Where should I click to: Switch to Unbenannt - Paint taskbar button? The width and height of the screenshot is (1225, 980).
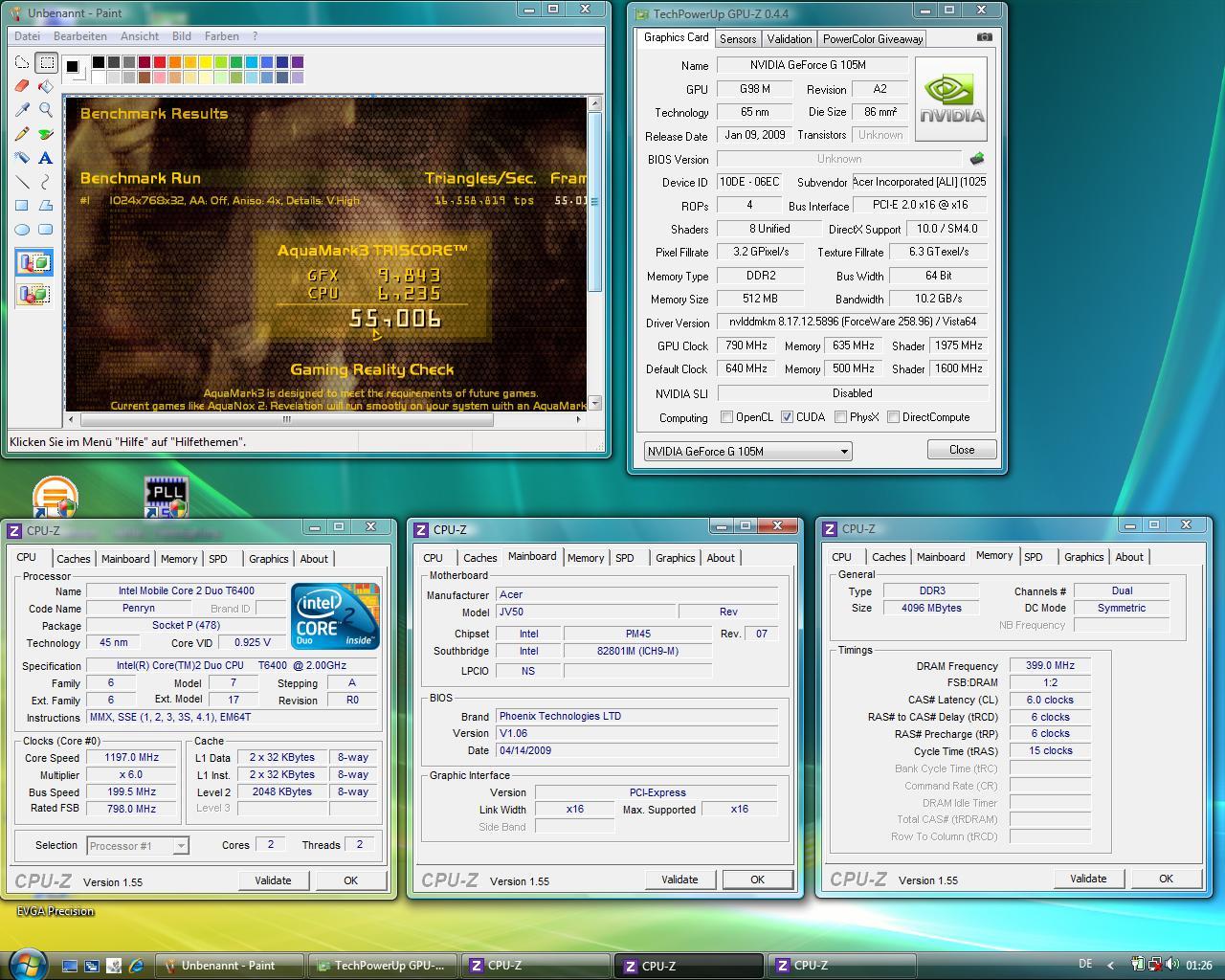(230, 966)
